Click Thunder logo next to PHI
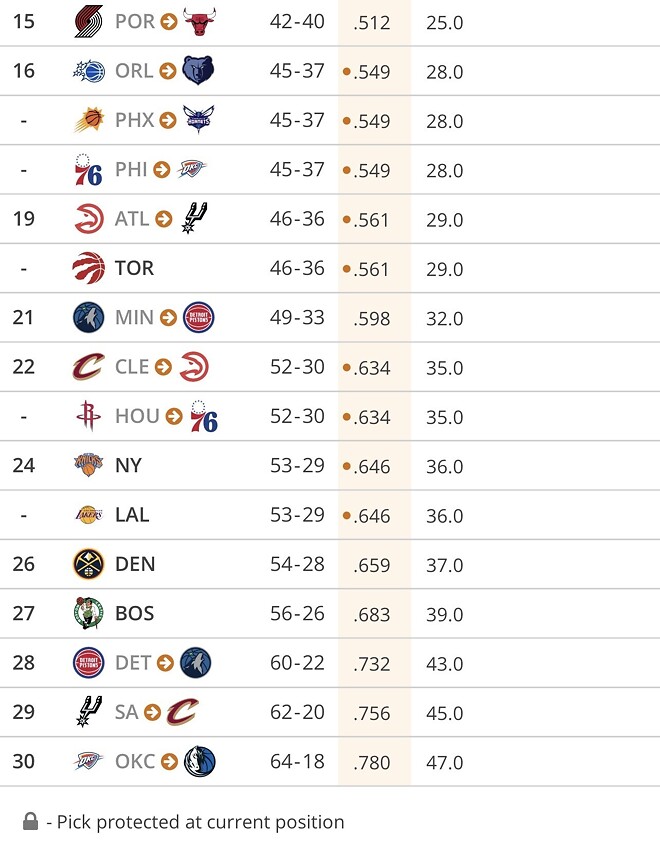Image resolution: width=660 pixels, height=849 pixels. [x=193, y=169]
